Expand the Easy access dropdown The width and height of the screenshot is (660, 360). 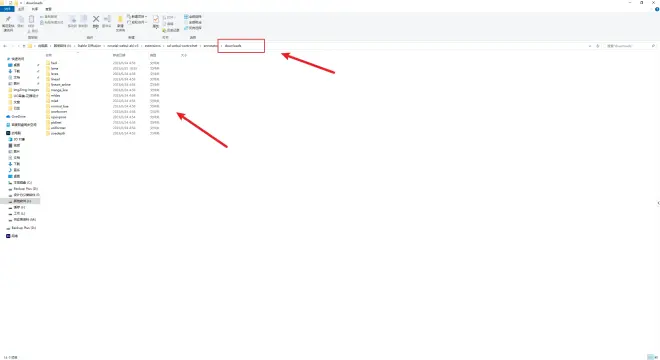[x=137, y=22]
